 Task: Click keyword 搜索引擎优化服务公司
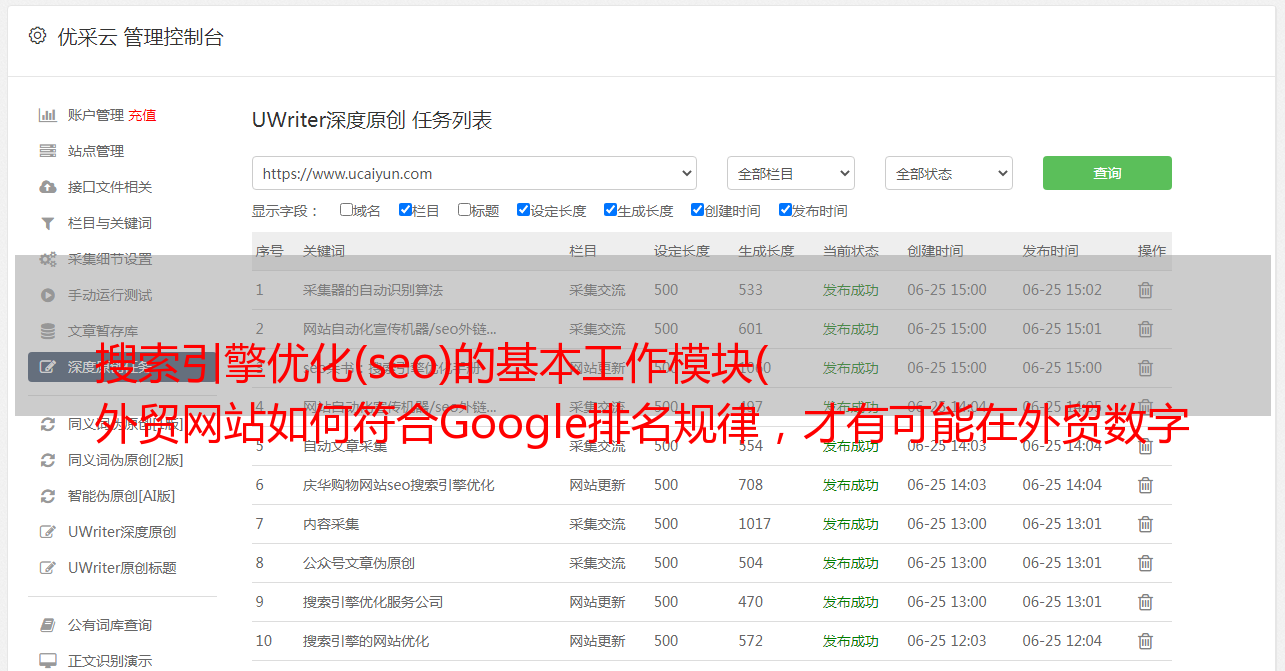(x=373, y=602)
